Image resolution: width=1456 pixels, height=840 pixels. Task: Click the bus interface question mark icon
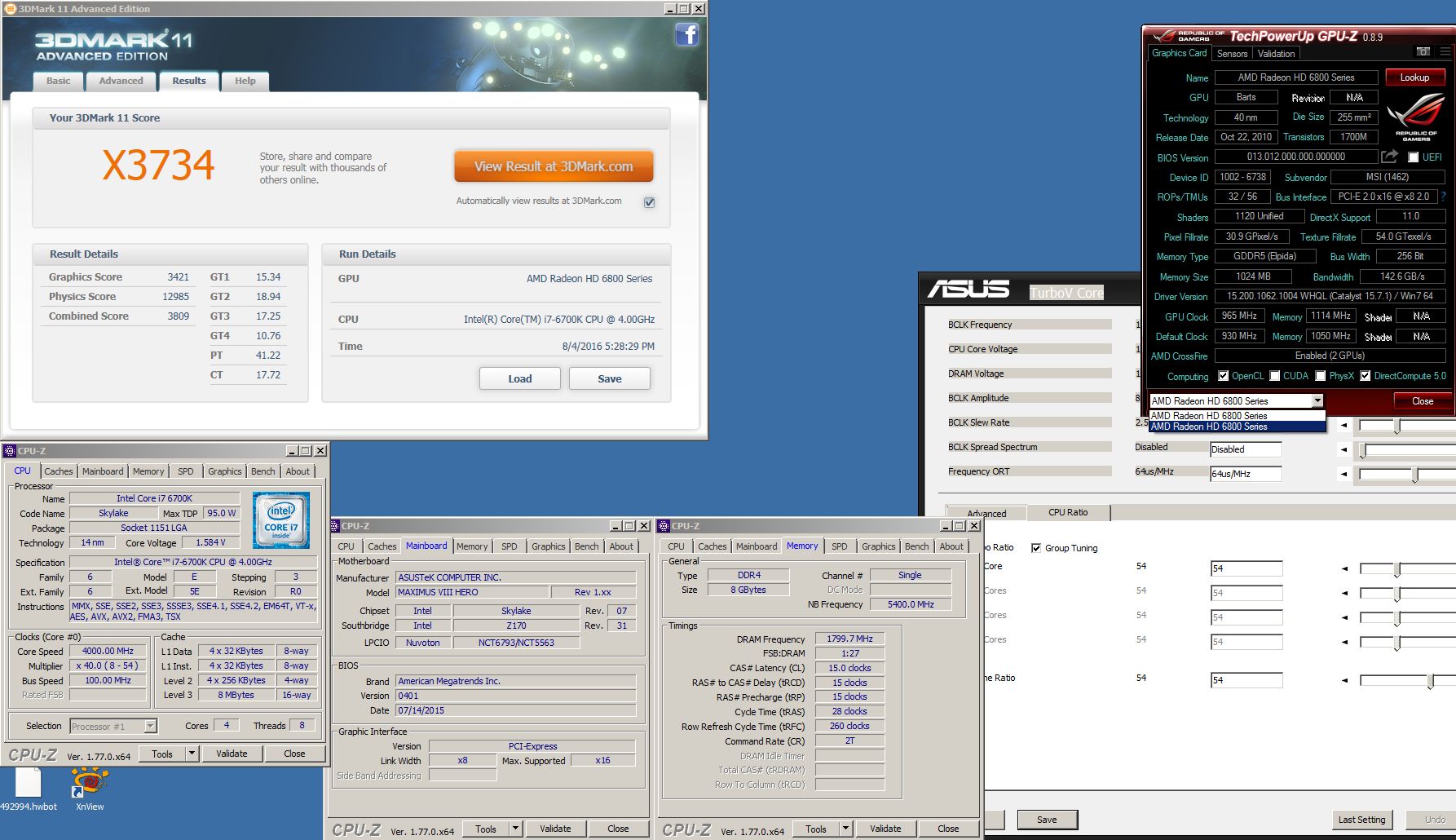(1443, 197)
